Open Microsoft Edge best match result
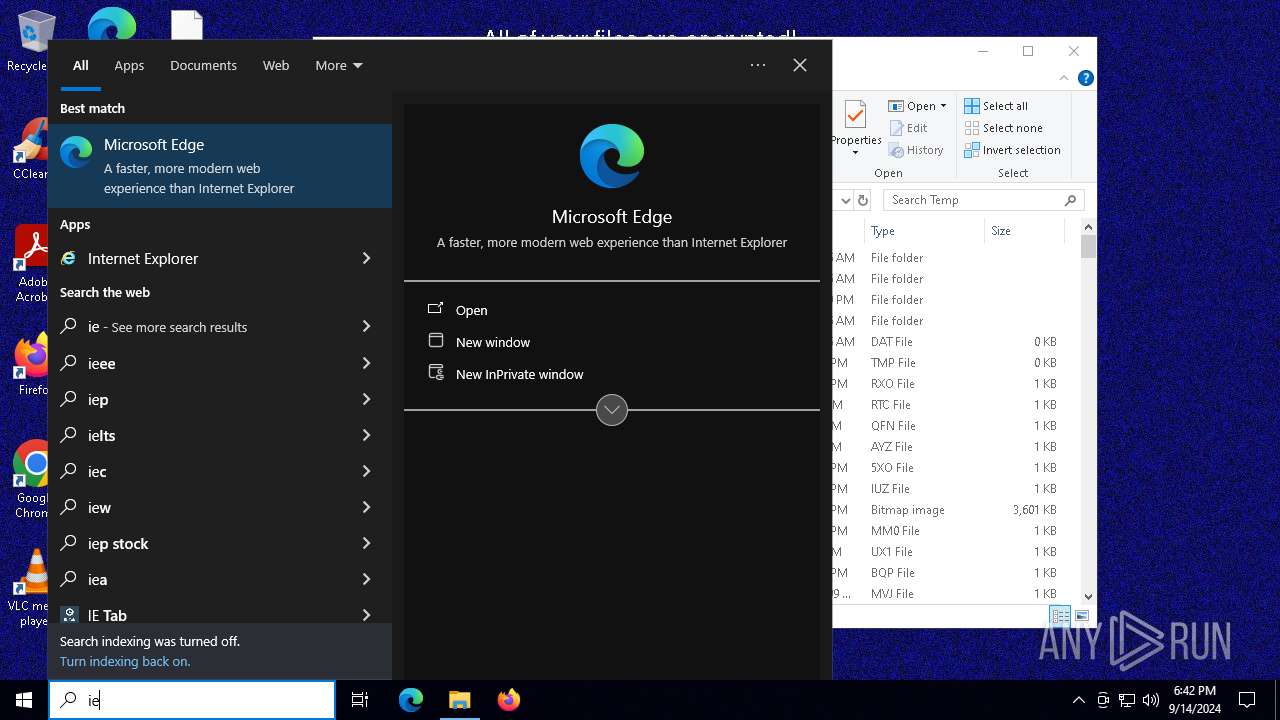 pos(220,166)
